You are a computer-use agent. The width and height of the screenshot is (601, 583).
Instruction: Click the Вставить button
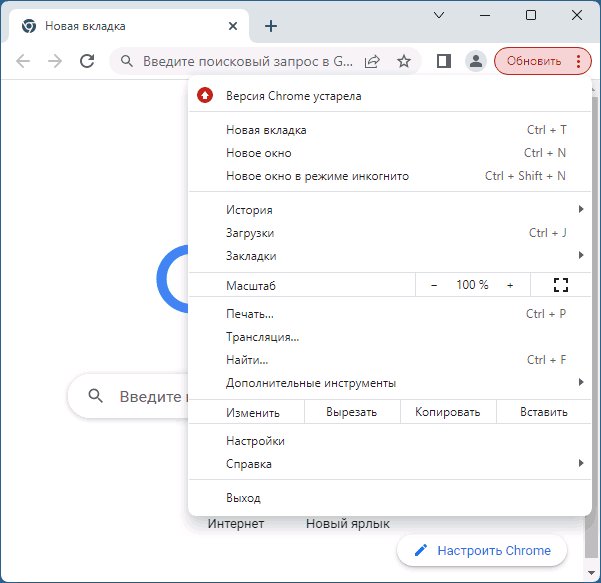tap(544, 412)
